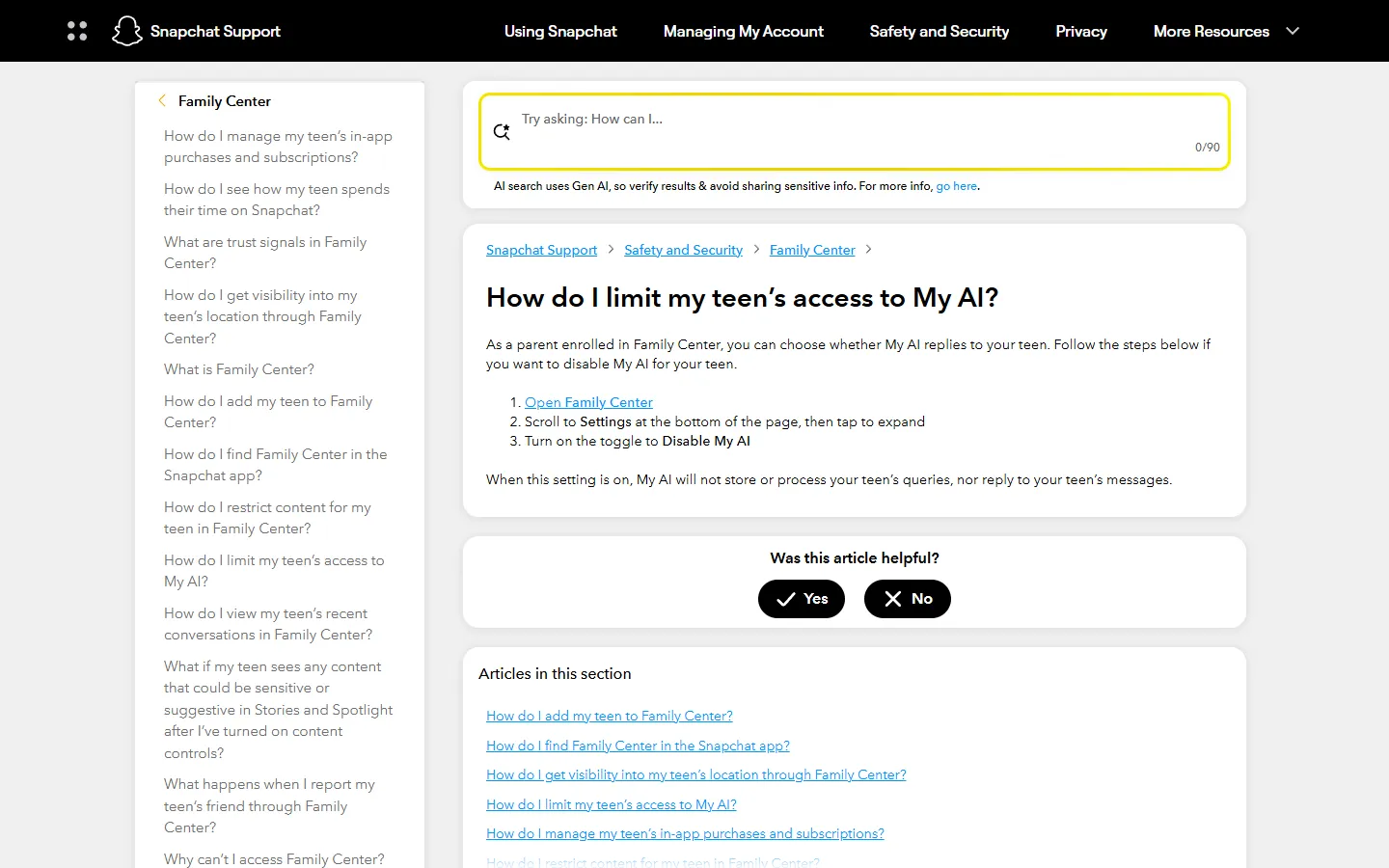
Task: Click the AI search magnifier icon
Action: click(x=502, y=131)
